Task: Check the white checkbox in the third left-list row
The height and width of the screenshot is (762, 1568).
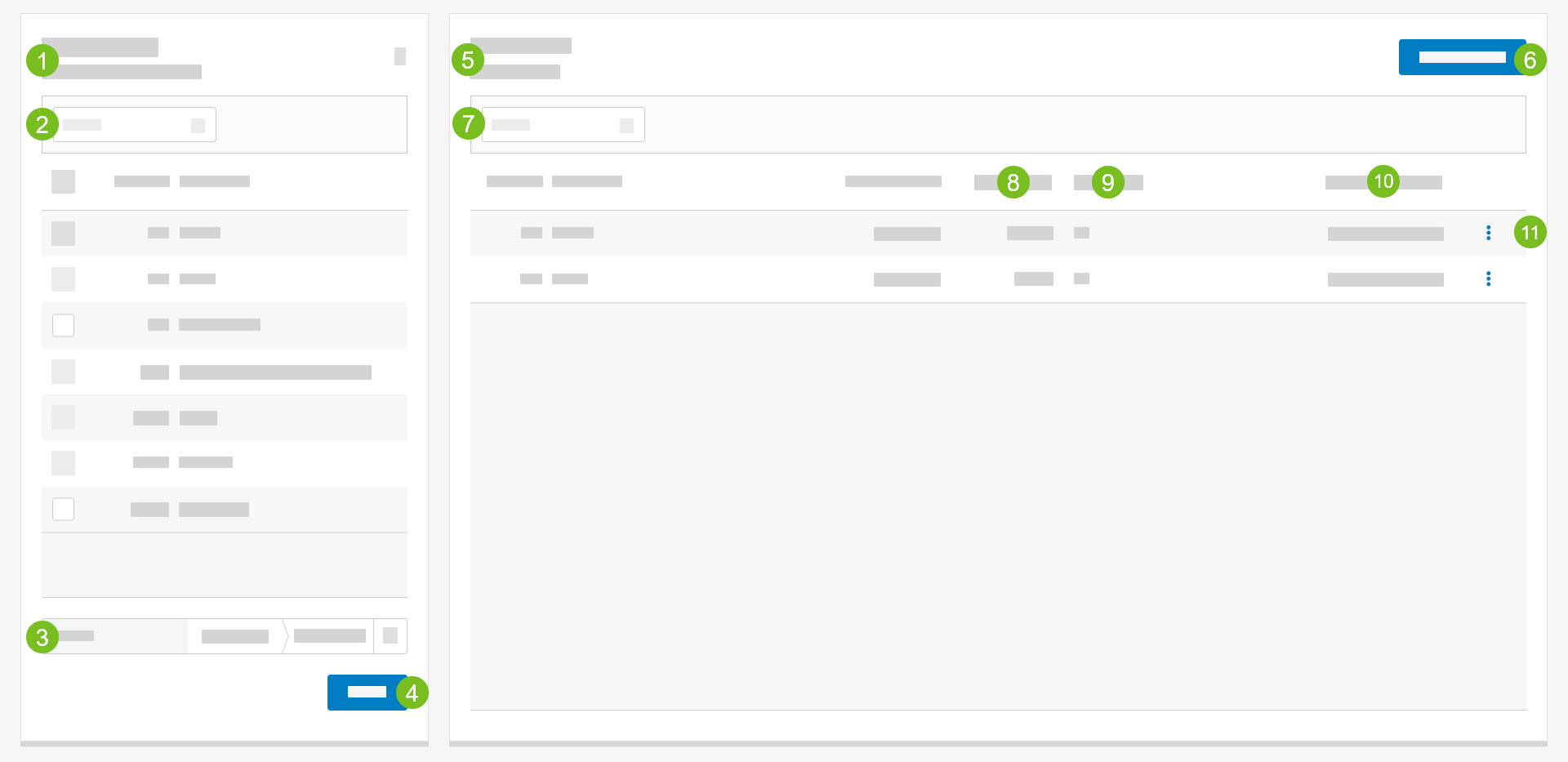Action: click(63, 325)
